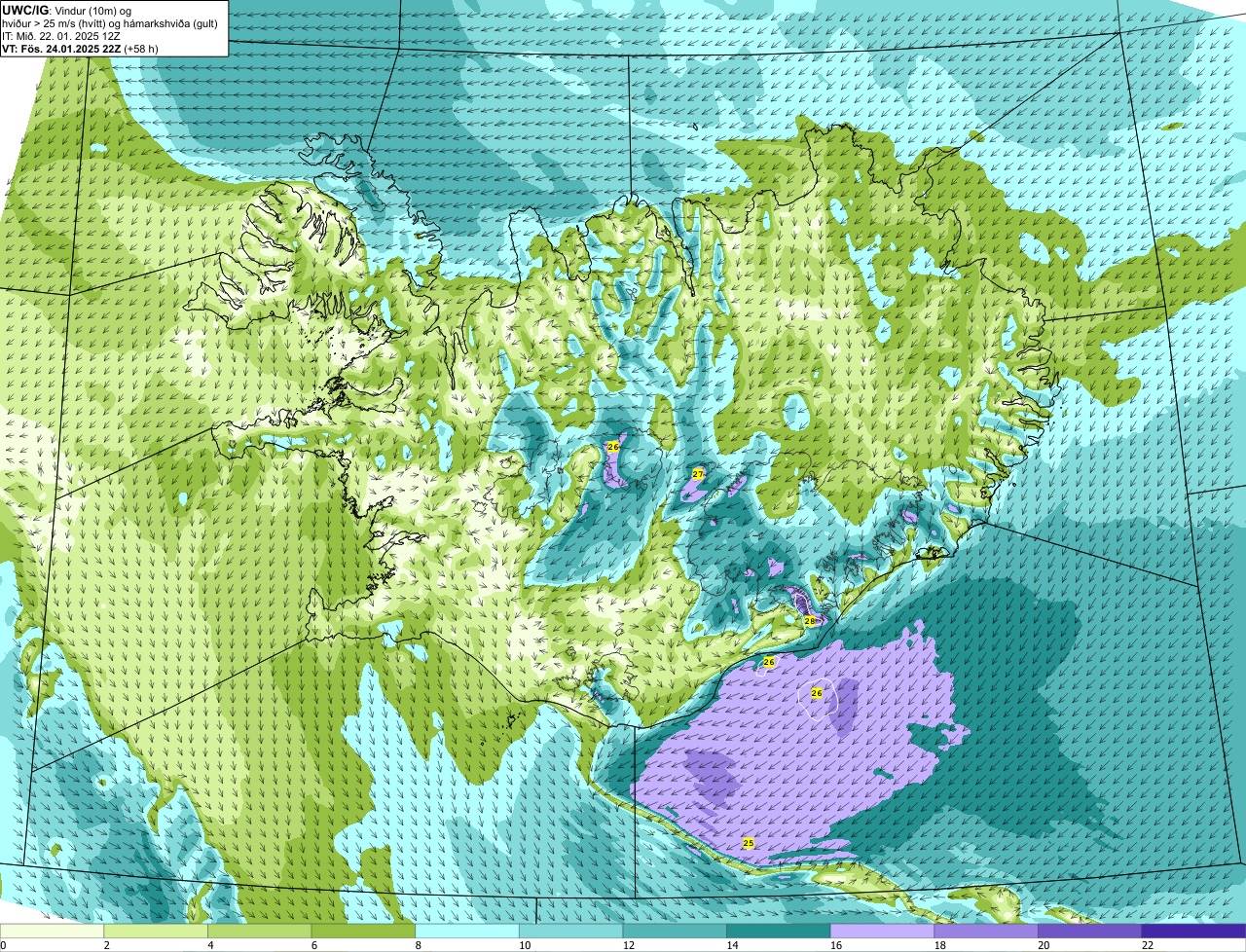Image resolution: width=1246 pixels, height=952 pixels.
Task: Click the legend tick label '20'
Action: coord(1044,945)
